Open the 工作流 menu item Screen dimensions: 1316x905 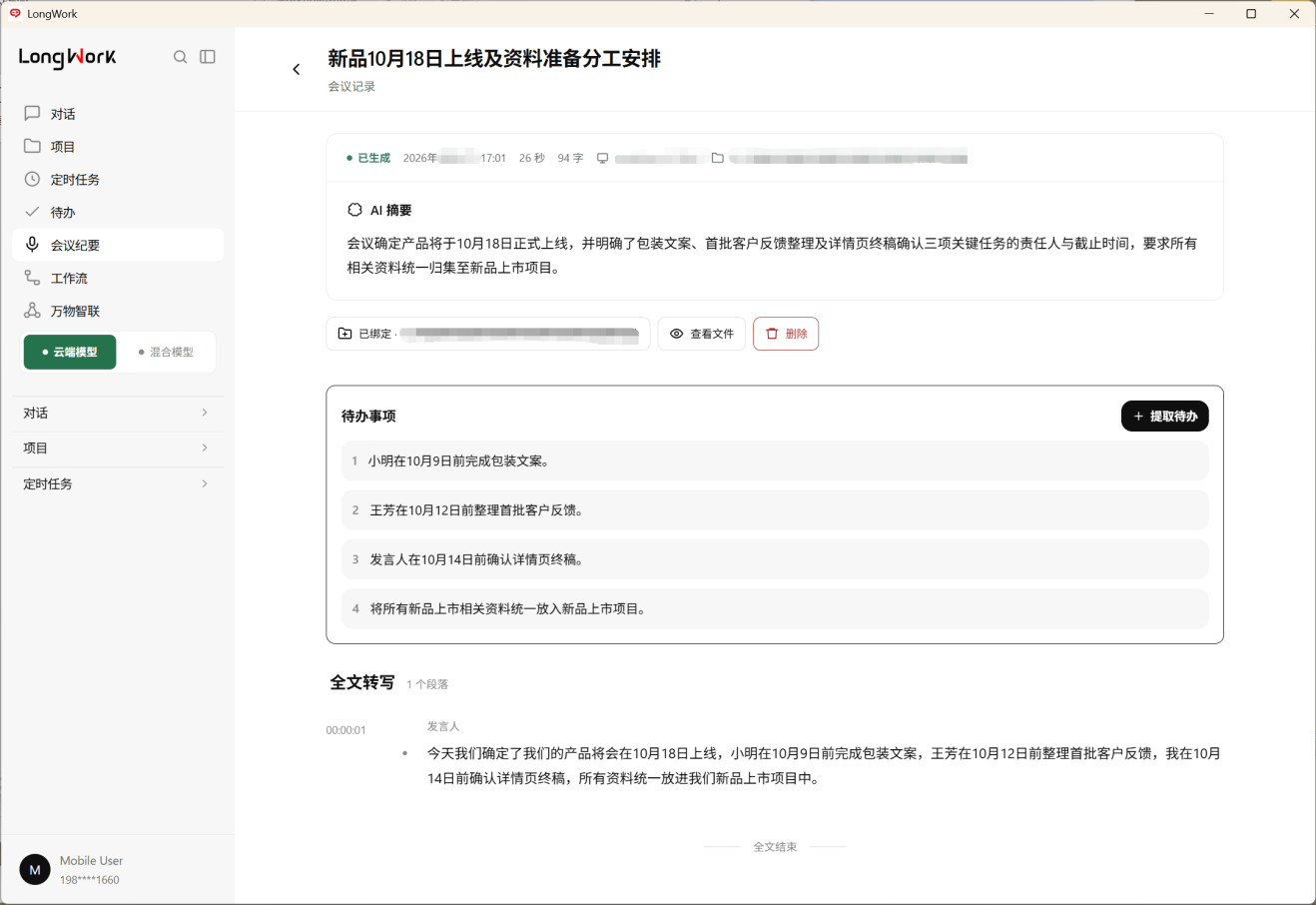point(118,278)
